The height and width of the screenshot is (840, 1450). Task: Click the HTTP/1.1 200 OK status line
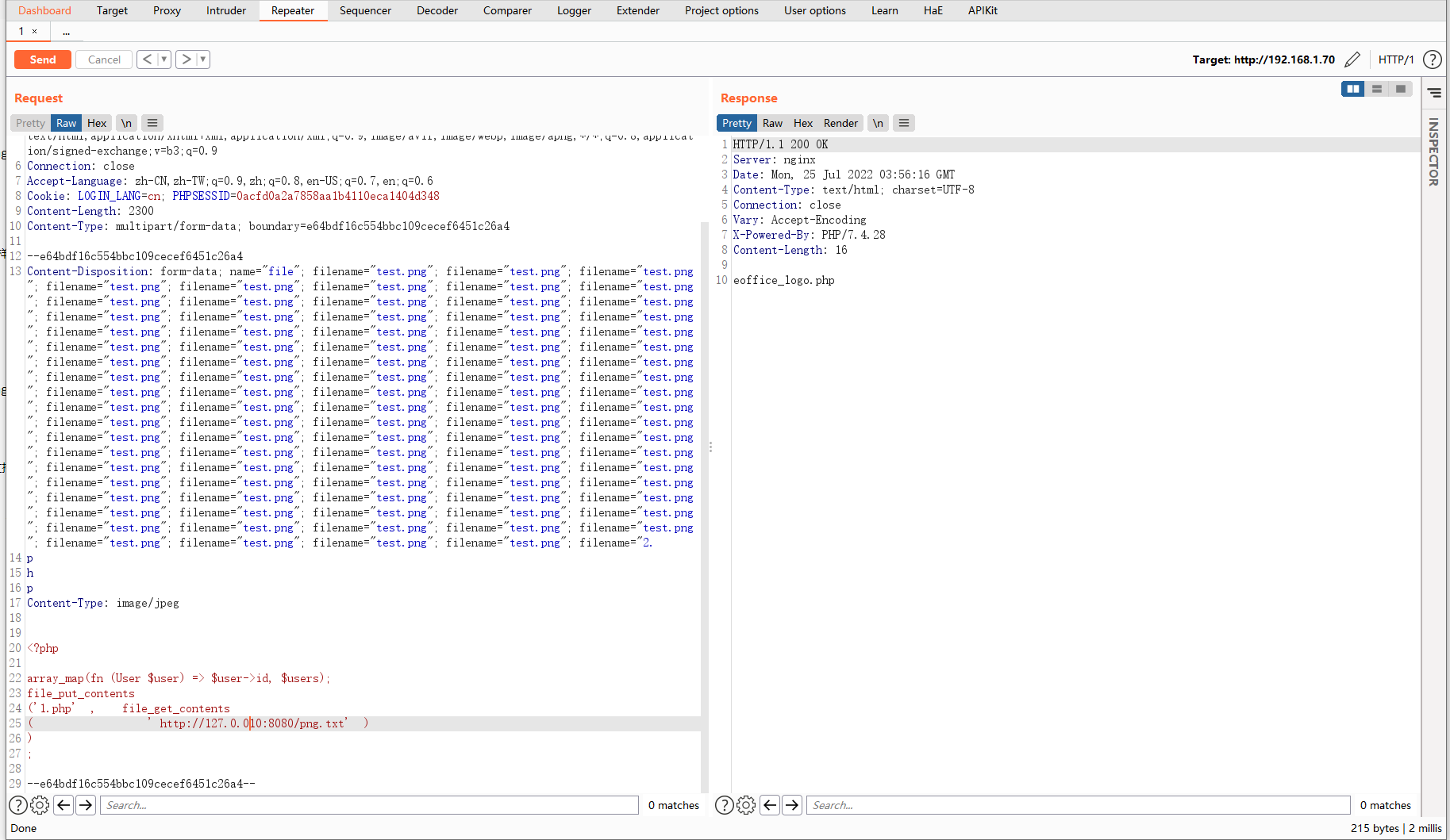click(780, 144)
